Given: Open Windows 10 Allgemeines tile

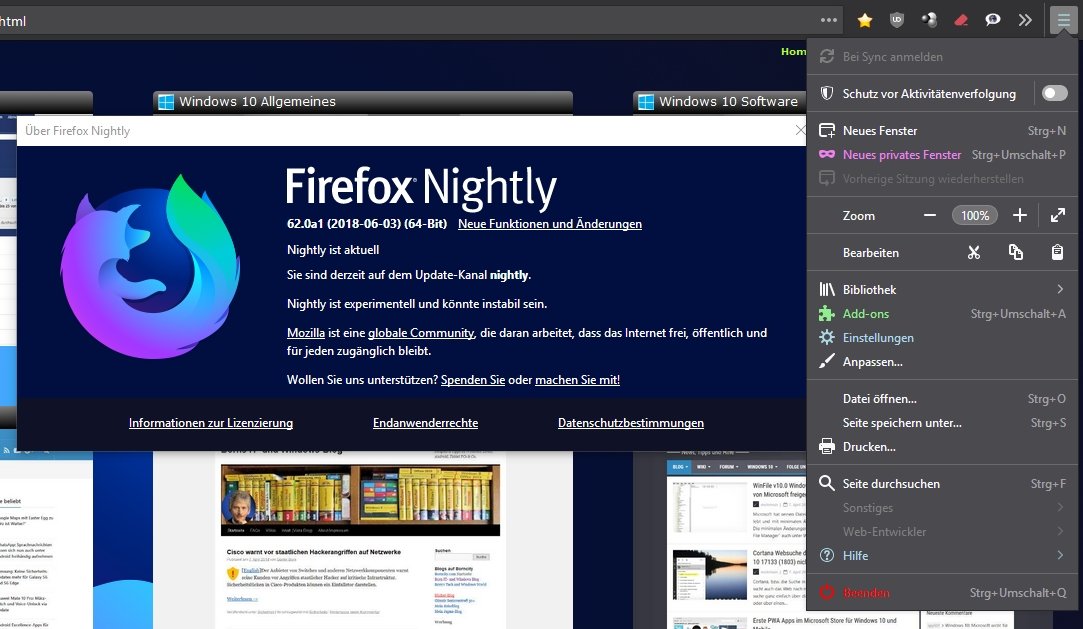Looking at the screenshot, I should (363, 101).
